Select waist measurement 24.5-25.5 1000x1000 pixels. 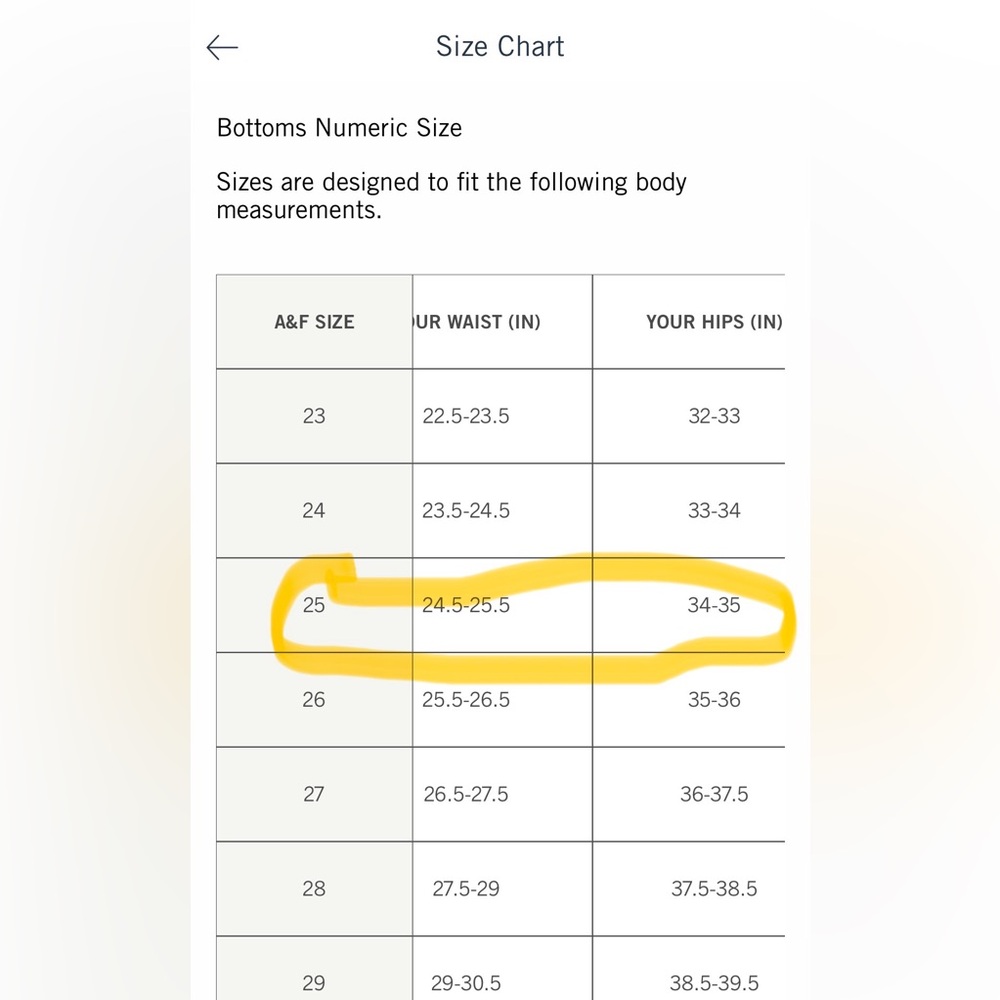pyautogui.click(x=466, y=605)
